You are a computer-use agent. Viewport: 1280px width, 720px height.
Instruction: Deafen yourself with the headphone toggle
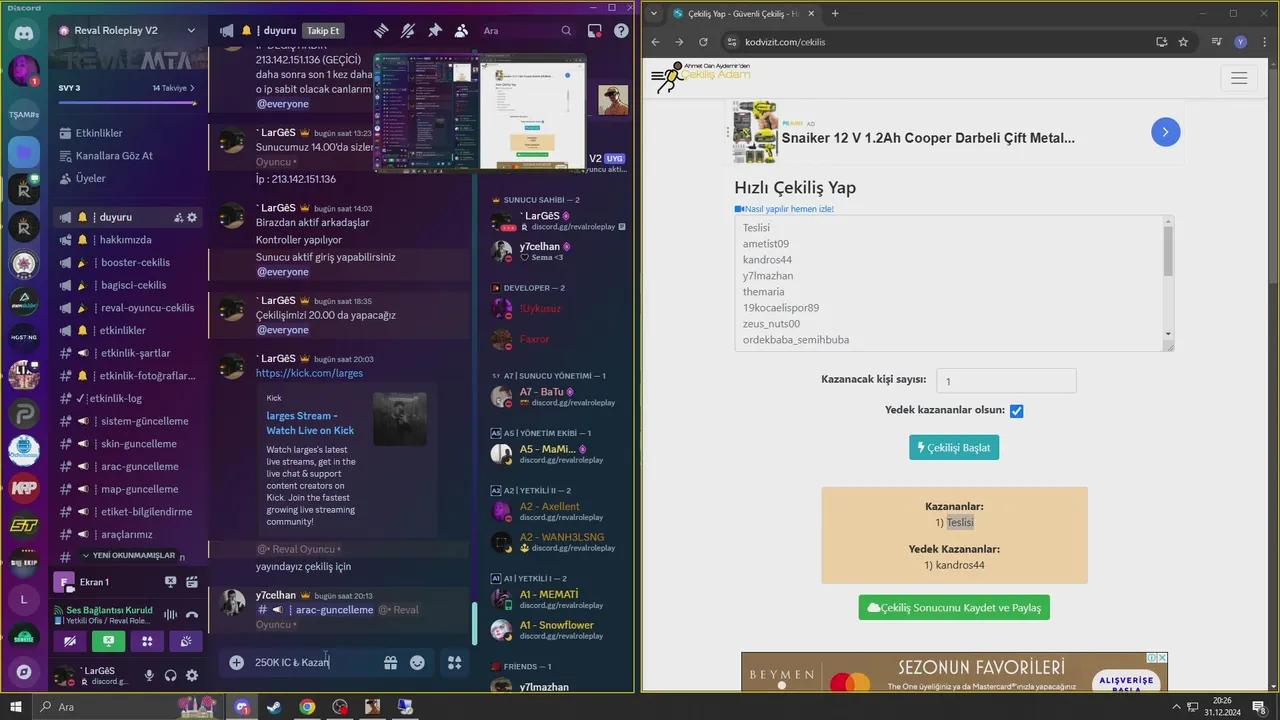pos(171,675)
